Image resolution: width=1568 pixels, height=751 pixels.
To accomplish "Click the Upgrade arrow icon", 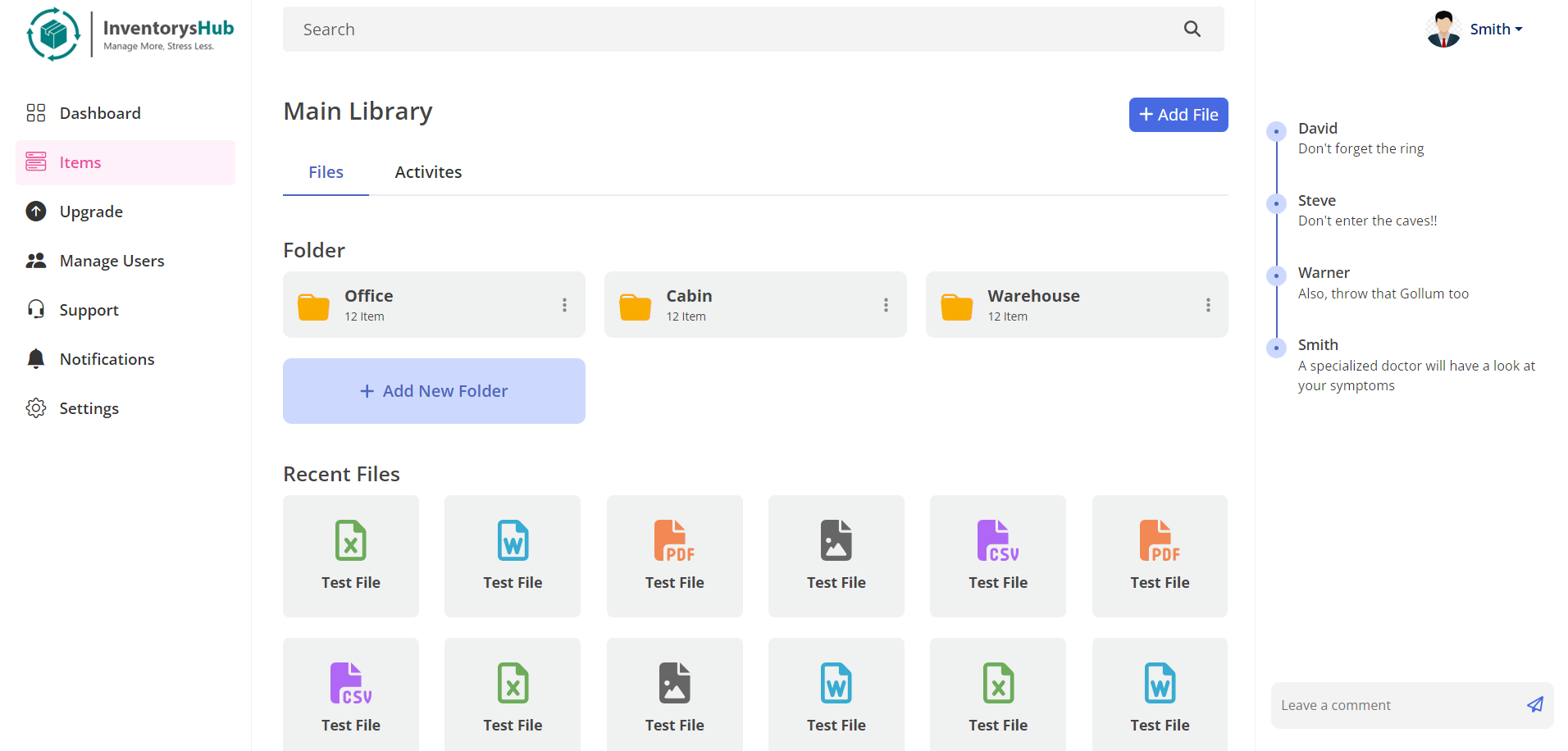I will tap(36, 212).
